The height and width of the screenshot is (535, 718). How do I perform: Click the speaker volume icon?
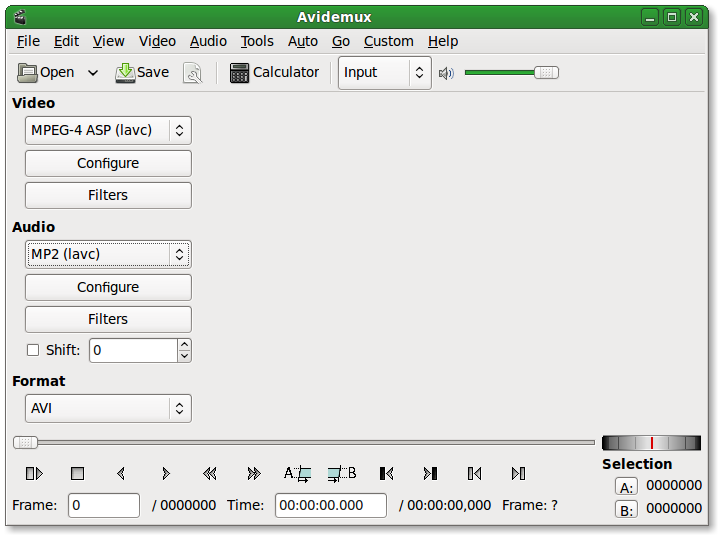click(446, 73)
